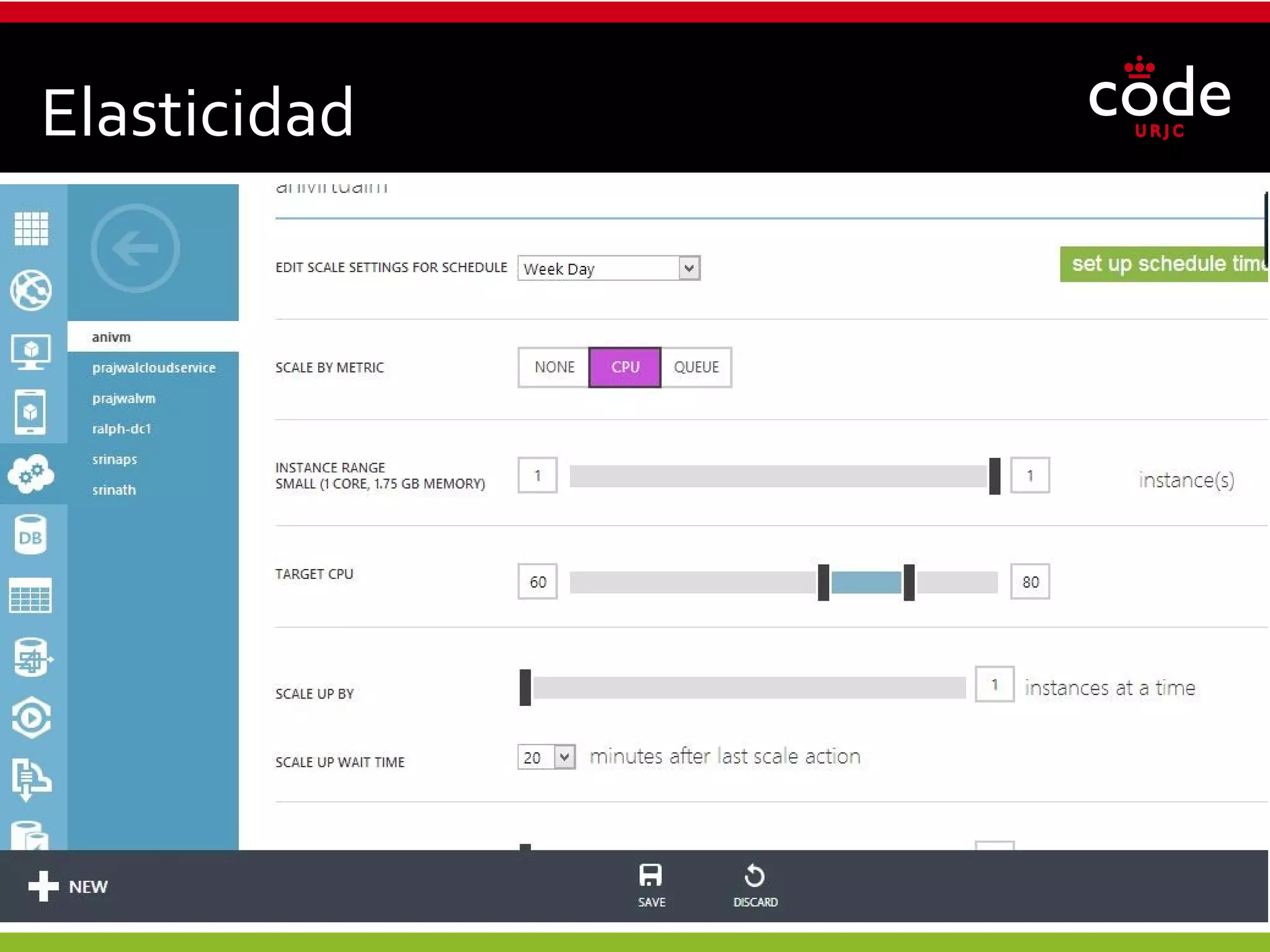The height and width of the screenshot is (952, 1270).
Task: Open the Service Bus download icon
Action: pyautogui.click(x=31, y=779)
